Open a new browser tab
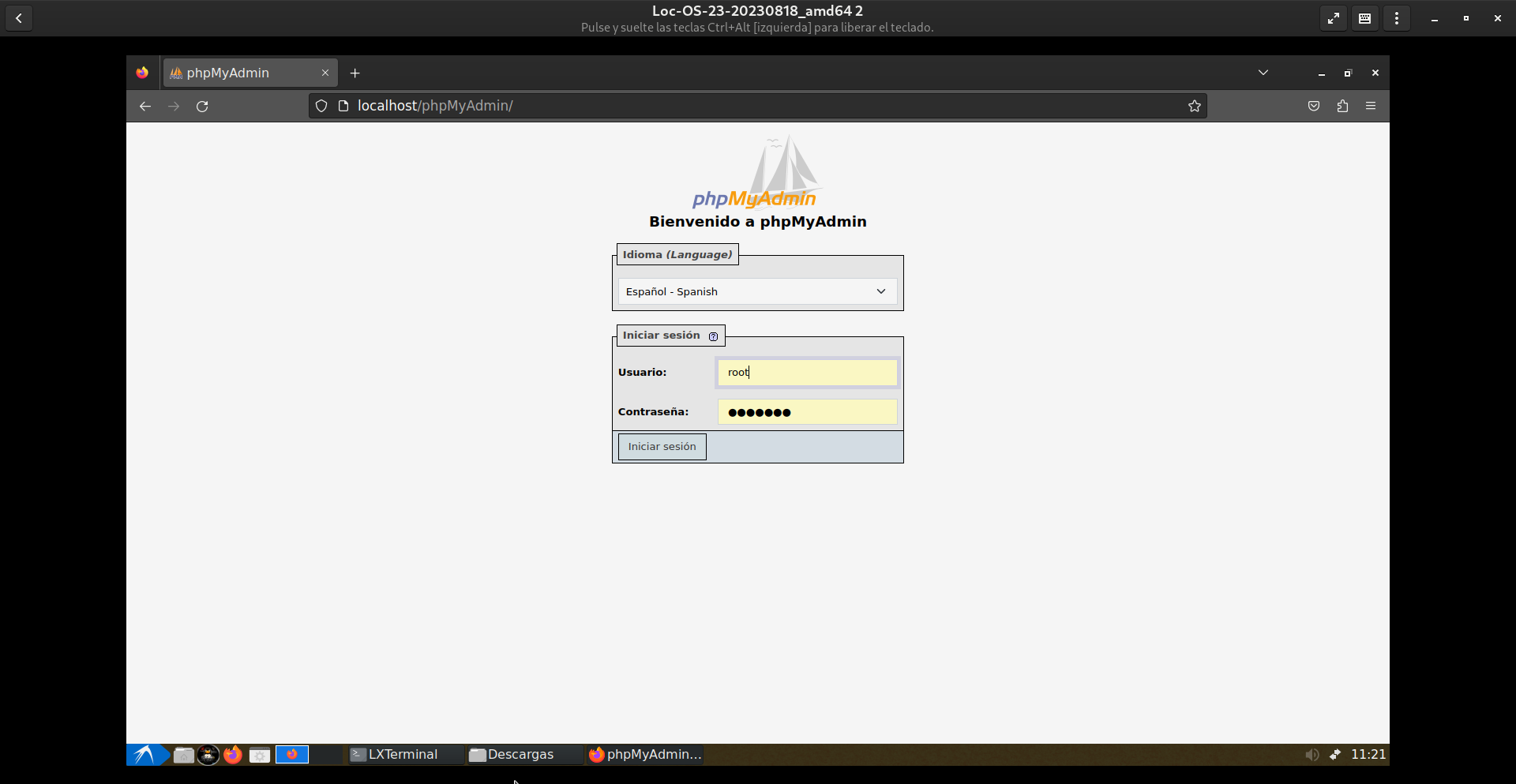The height and width of the screenshot is (784, 1516). (x=355, y=73)
